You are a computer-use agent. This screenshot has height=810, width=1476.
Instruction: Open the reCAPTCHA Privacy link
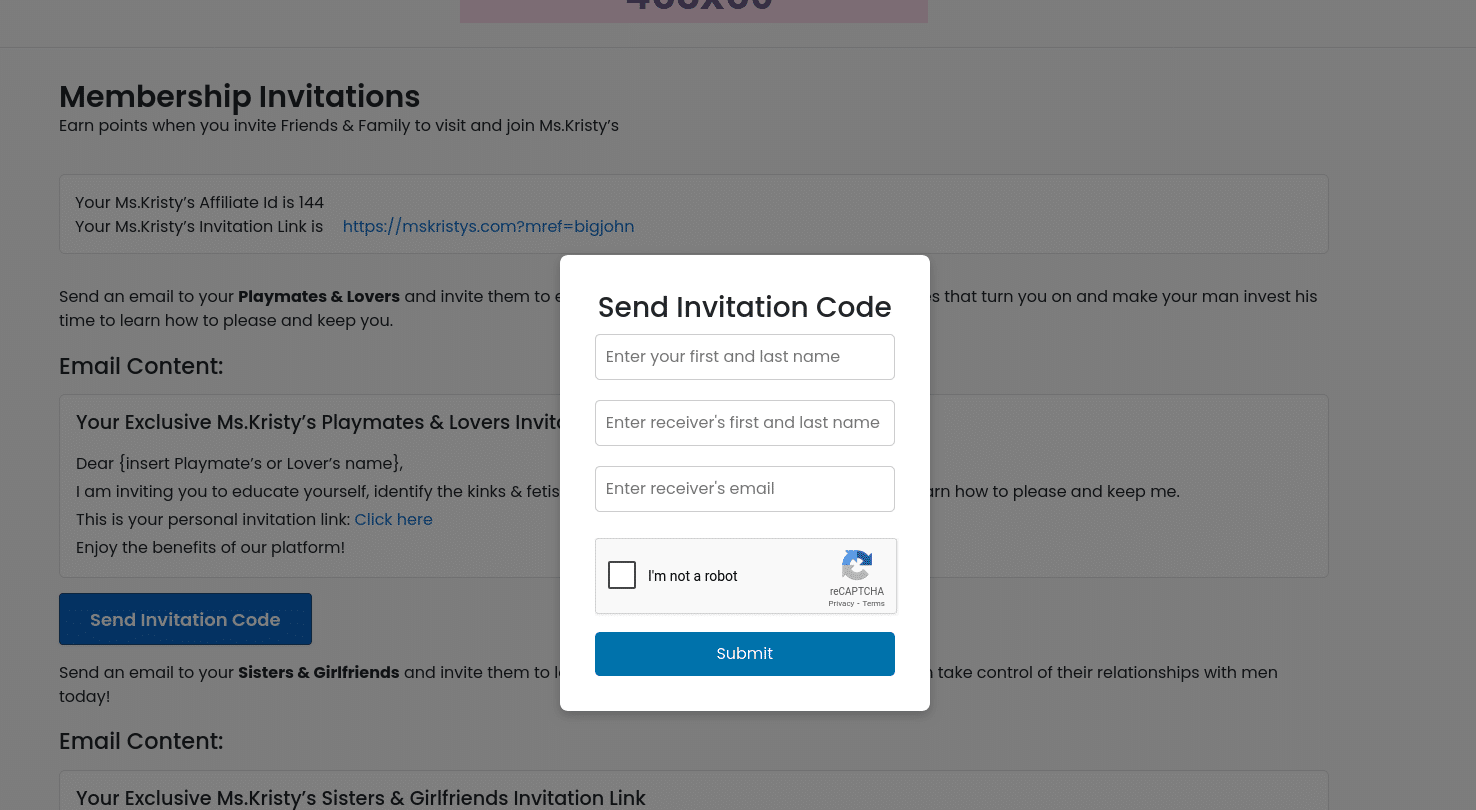coord(841,604)
